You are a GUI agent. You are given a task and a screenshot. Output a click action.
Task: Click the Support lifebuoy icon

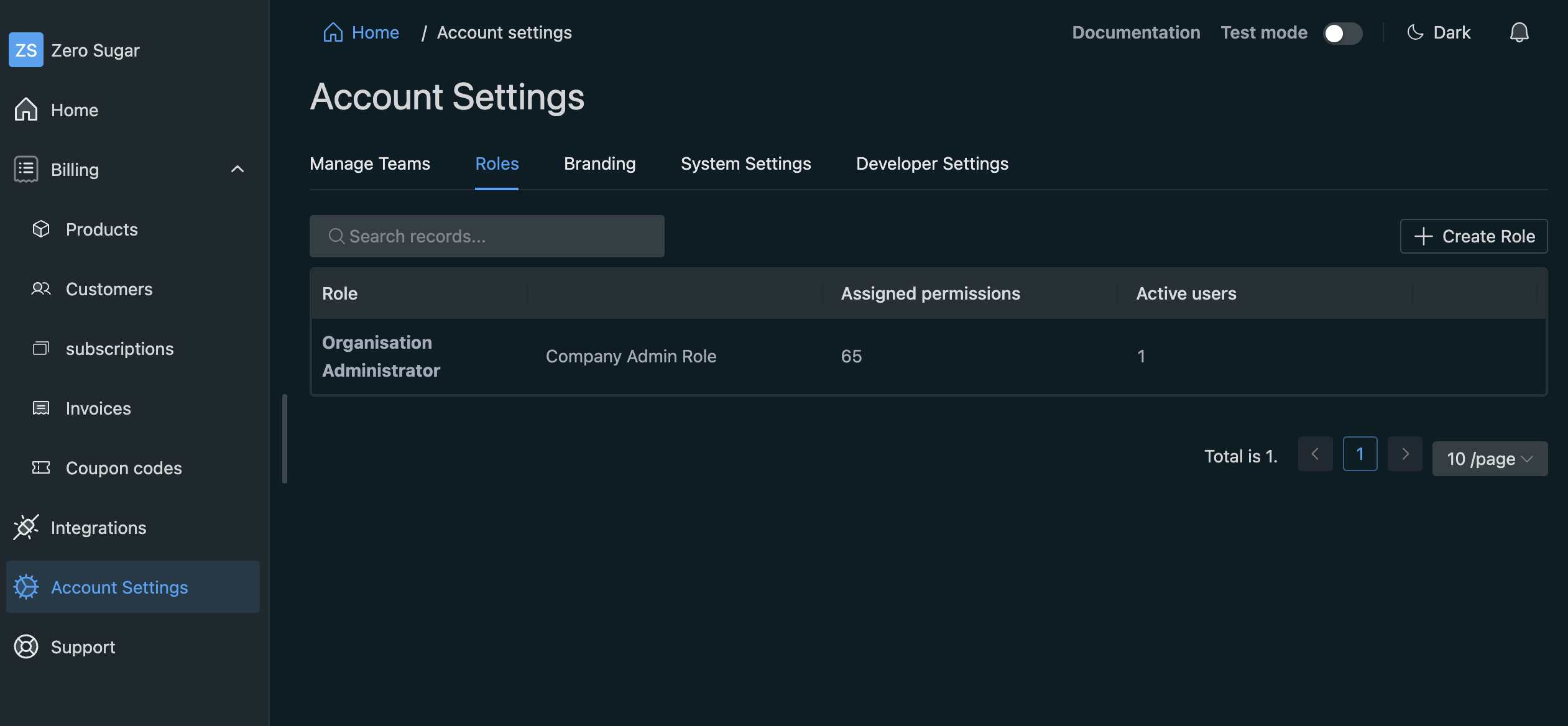pos(26,647)
